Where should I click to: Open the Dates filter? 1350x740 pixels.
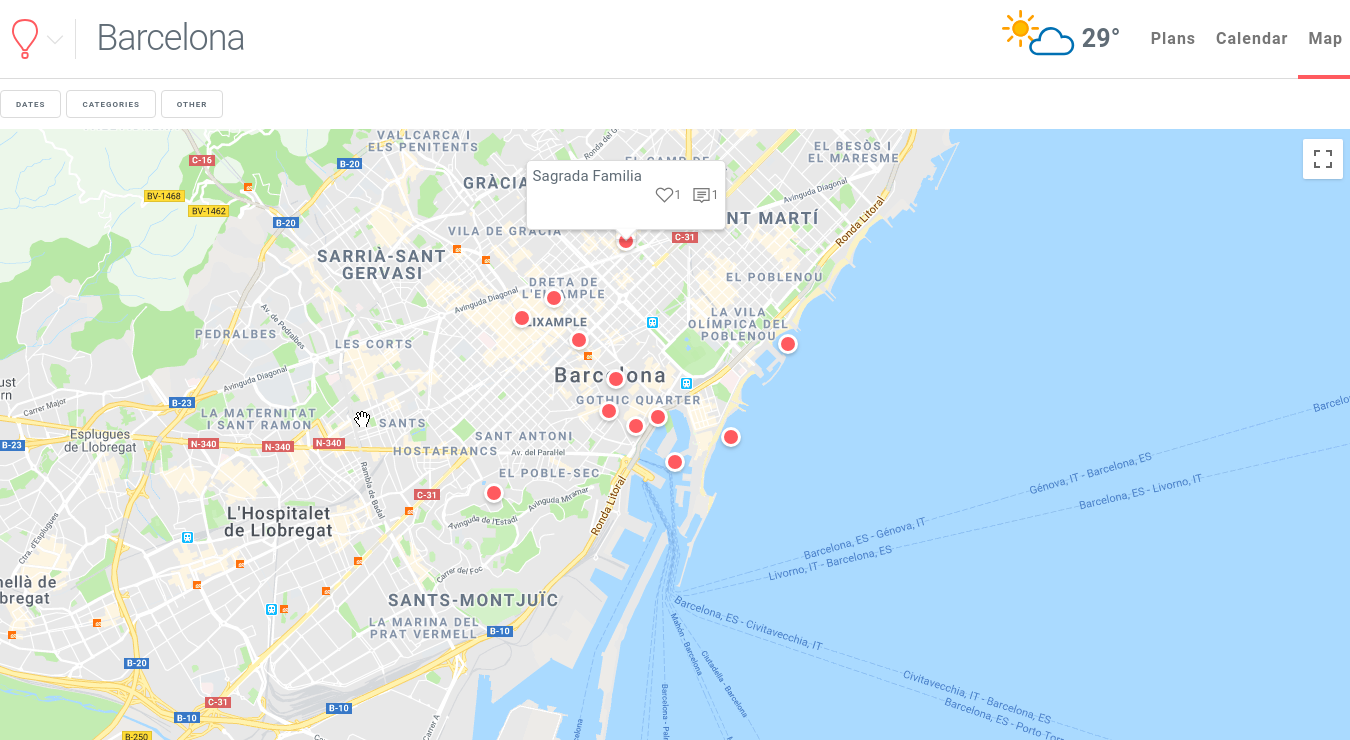(x=30, y=104)
